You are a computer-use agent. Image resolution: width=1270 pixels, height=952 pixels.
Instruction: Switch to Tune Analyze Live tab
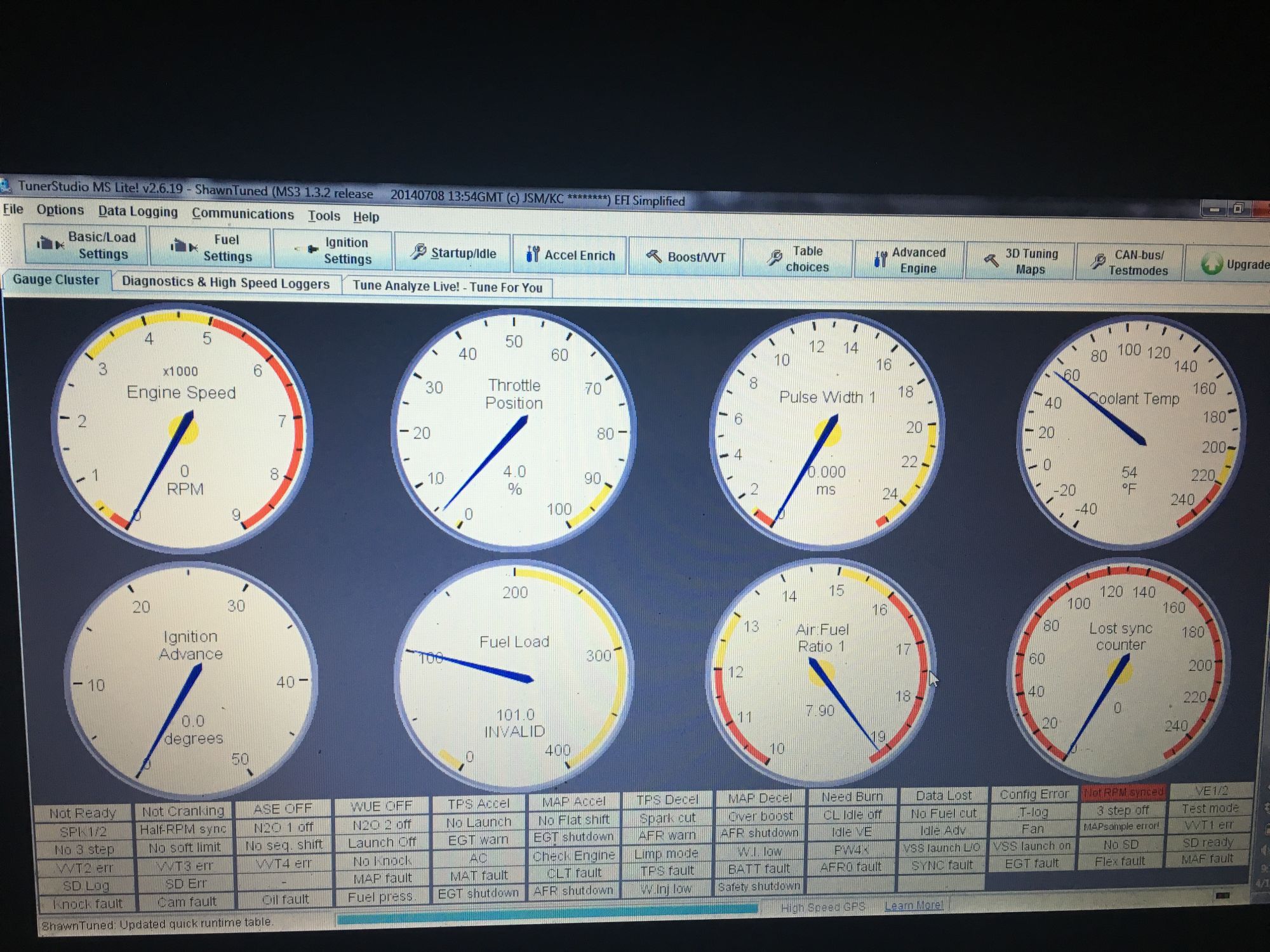447,287
